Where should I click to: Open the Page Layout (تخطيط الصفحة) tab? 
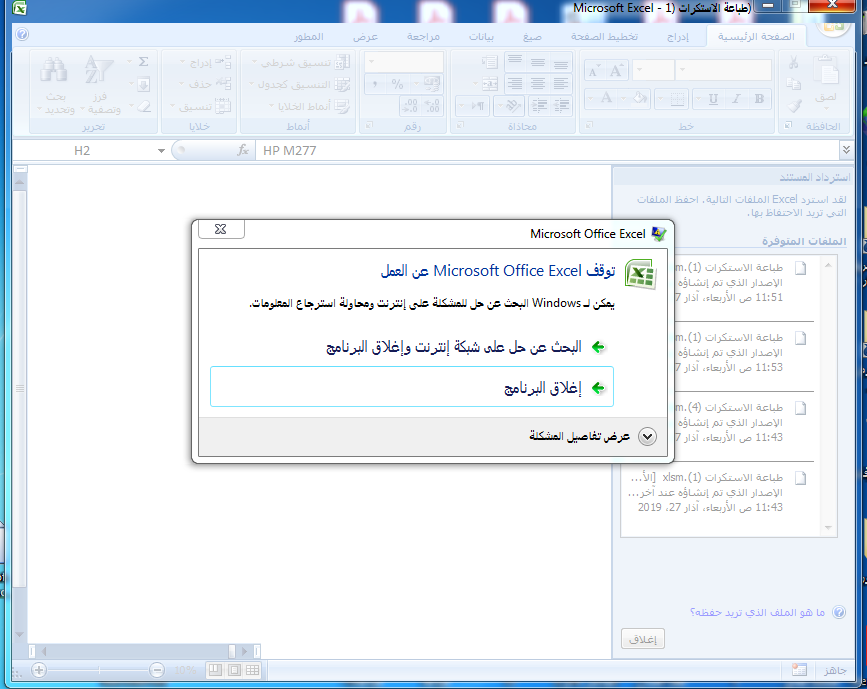click(604, 36)
